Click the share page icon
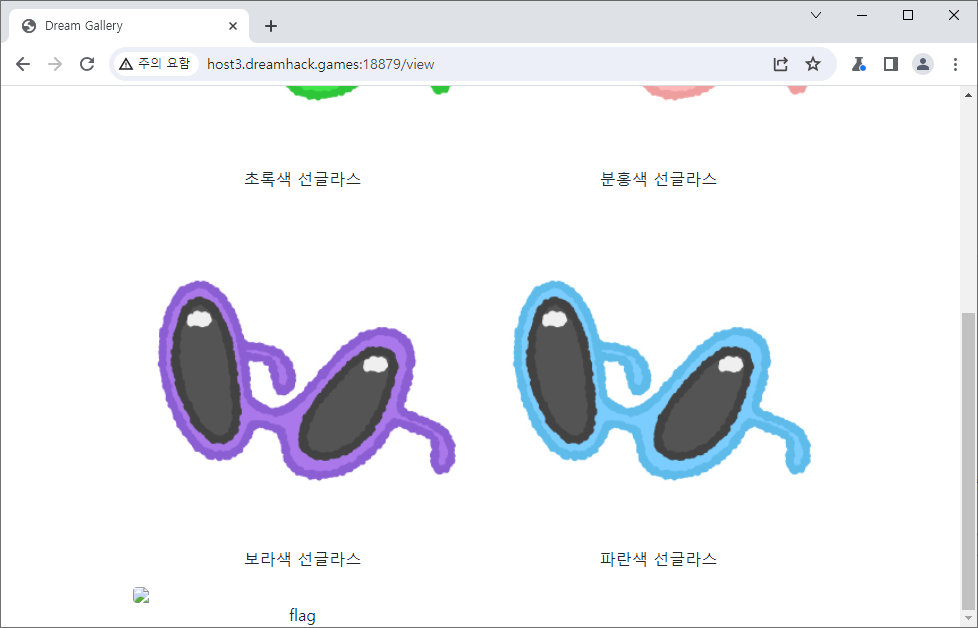Image resolution: width=978 pixels, height=628 pixels. coord(780,64)
